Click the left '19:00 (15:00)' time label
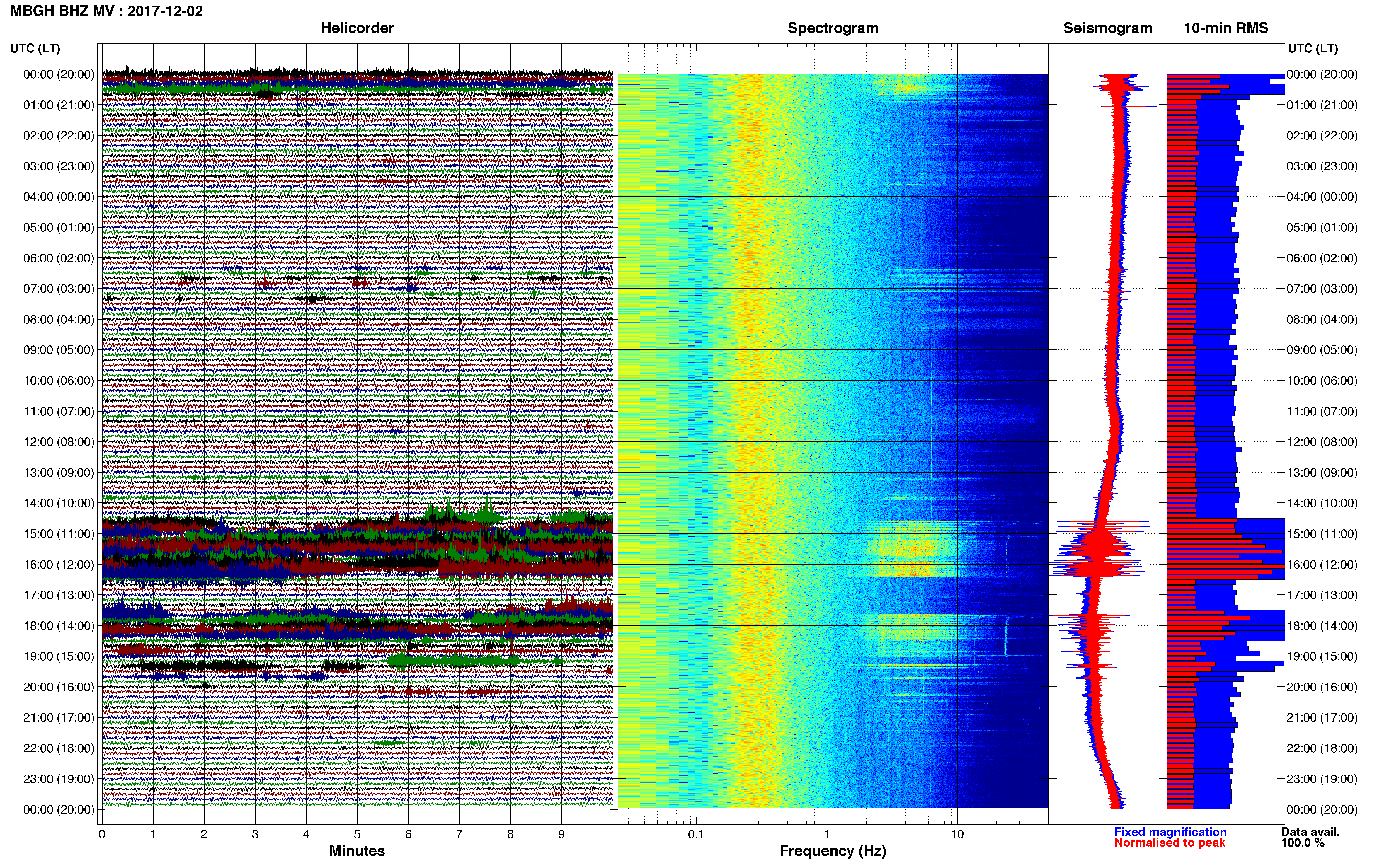1389x868 pixels. pyautogui.click(x=59, y=657)
